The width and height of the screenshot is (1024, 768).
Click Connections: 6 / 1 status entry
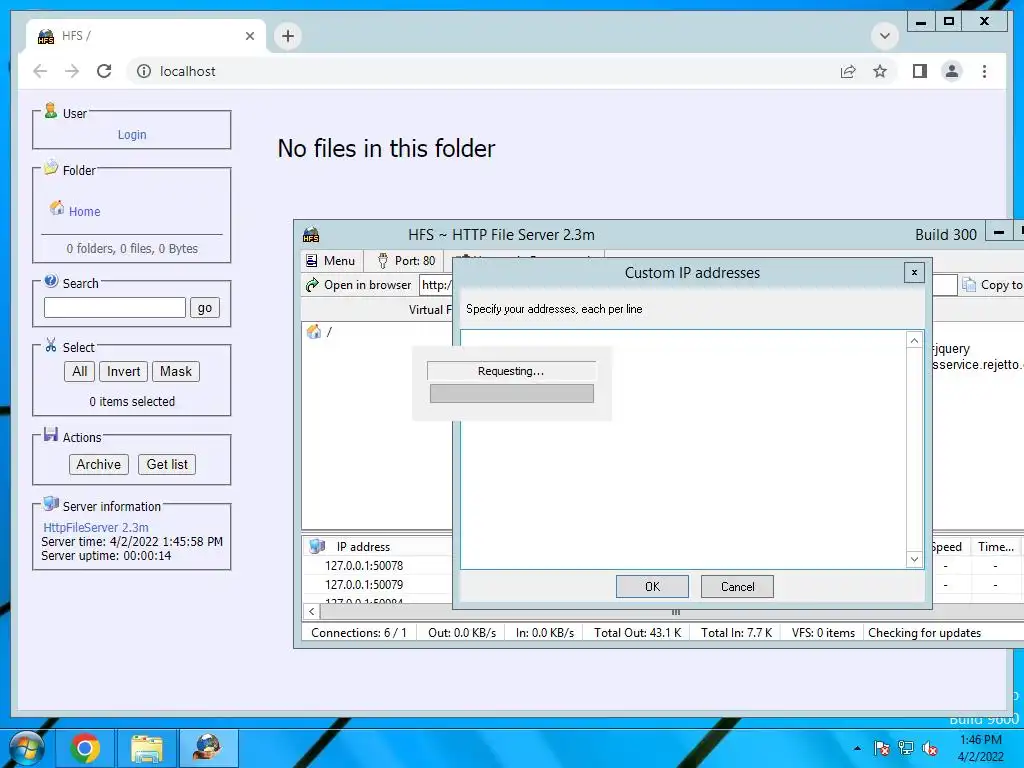(359, 633)
